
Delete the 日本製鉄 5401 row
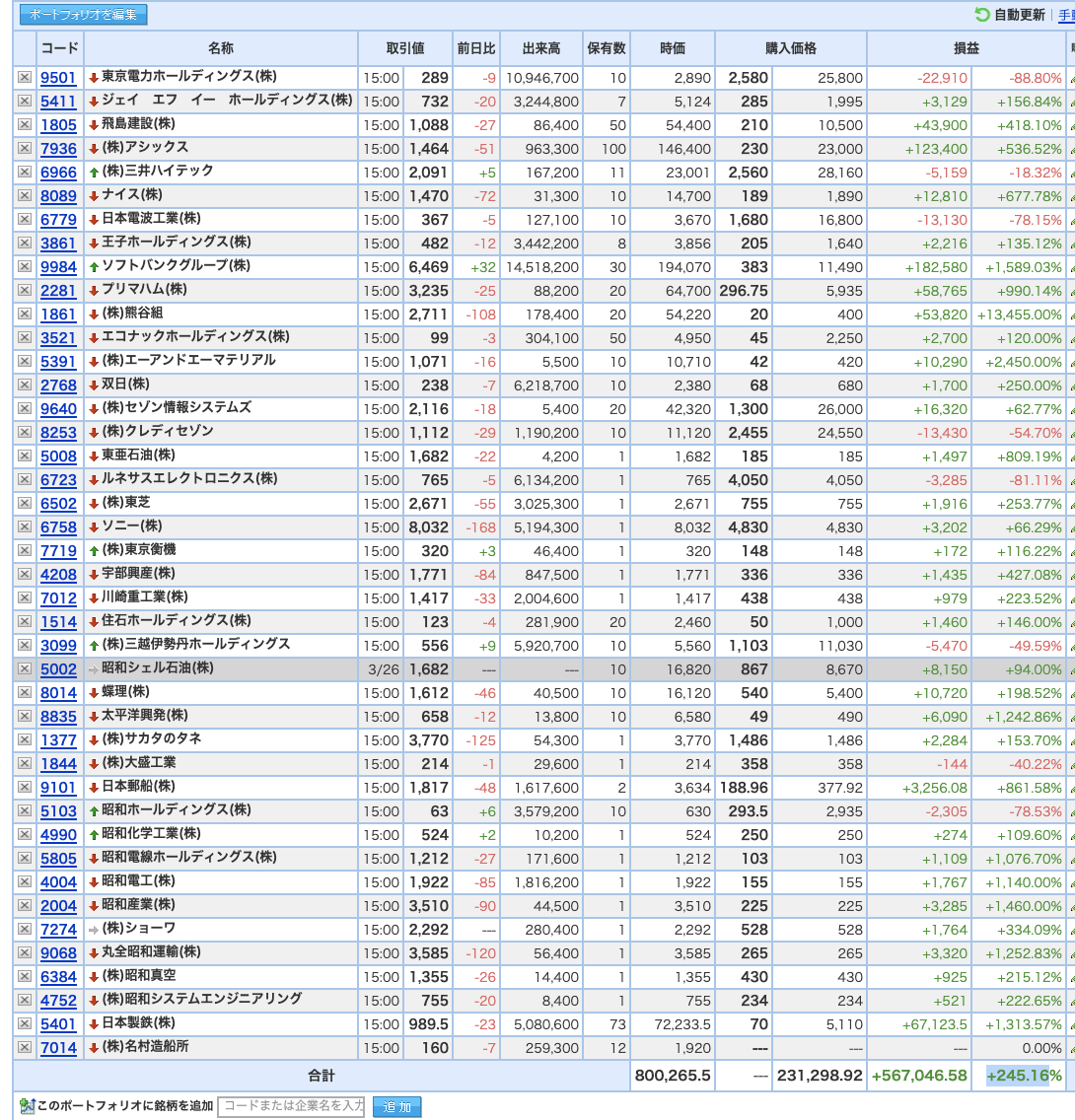25,1023
